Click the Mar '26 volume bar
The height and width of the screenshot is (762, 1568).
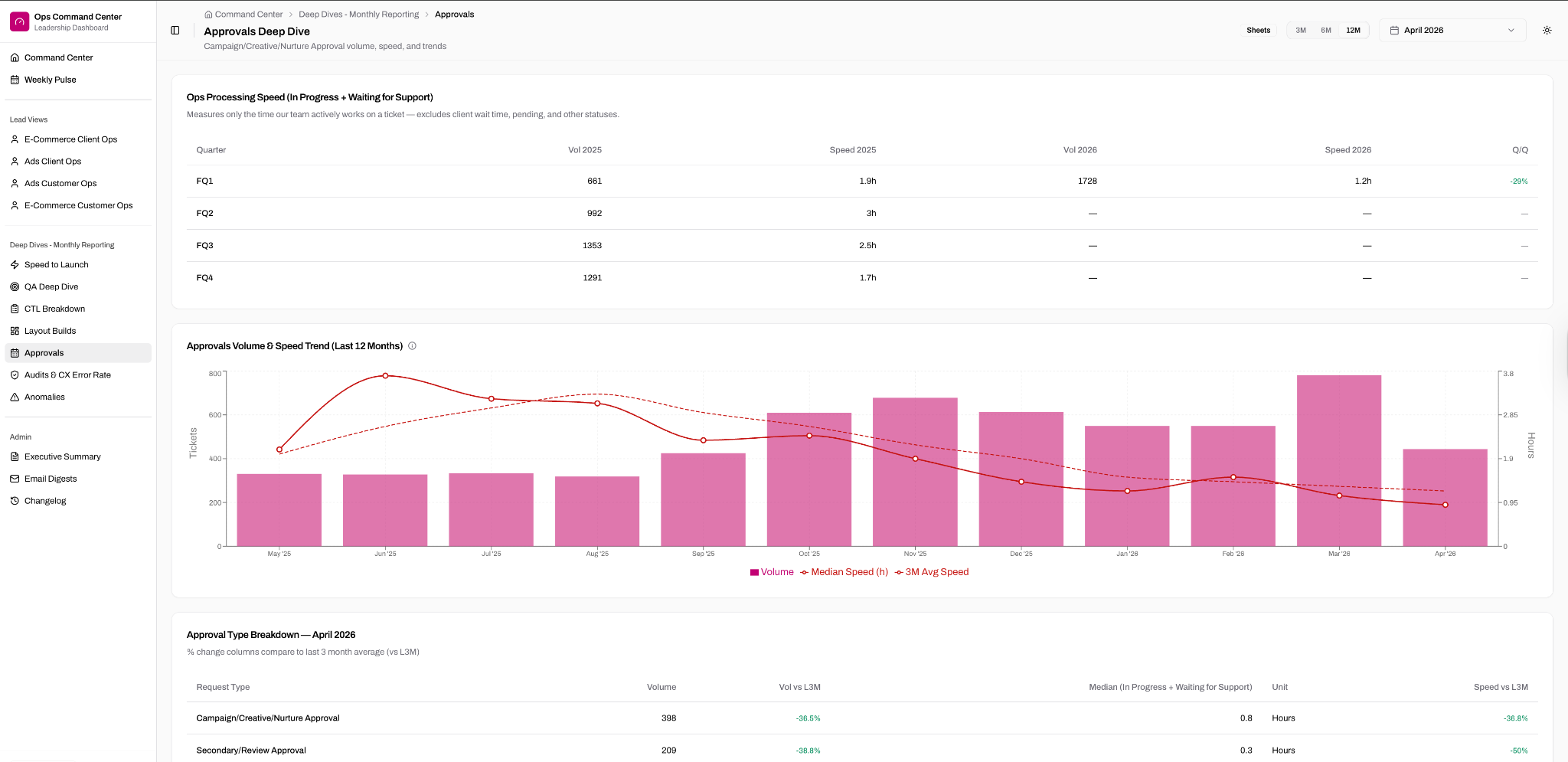(x=1339, y=460)
